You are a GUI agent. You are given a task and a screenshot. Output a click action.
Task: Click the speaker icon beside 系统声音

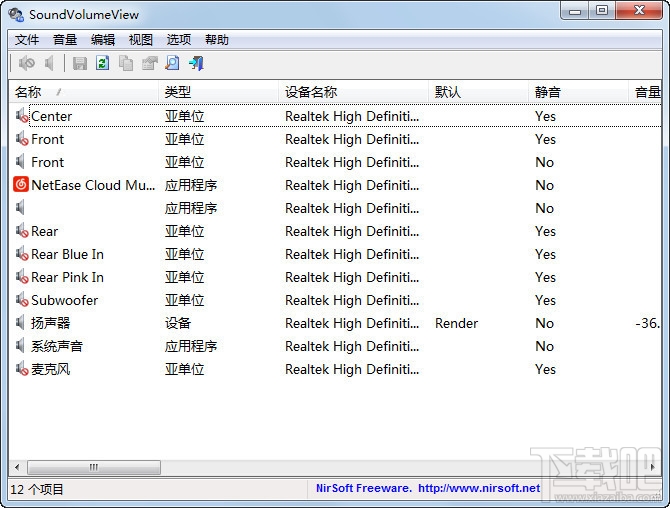tap(20, 346)
